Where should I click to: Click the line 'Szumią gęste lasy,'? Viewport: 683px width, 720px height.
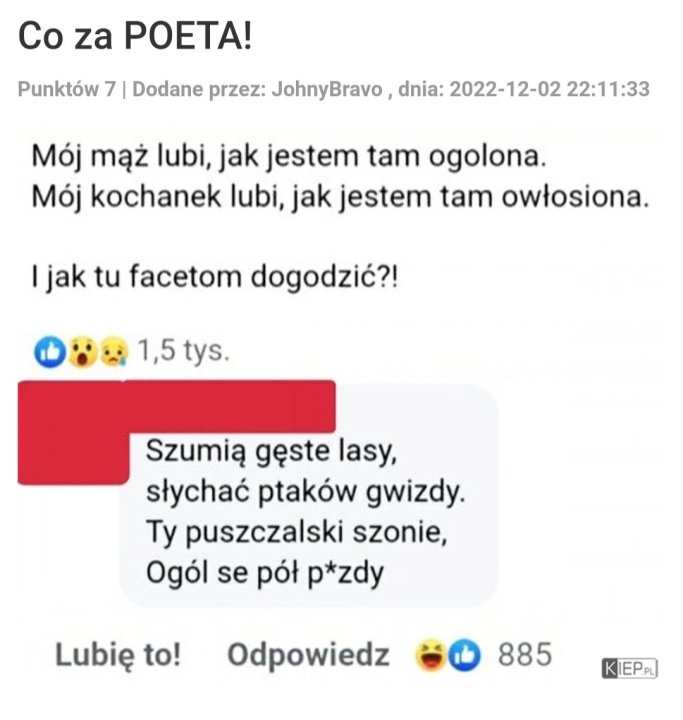pyautogui.click(x=271, y=451)
